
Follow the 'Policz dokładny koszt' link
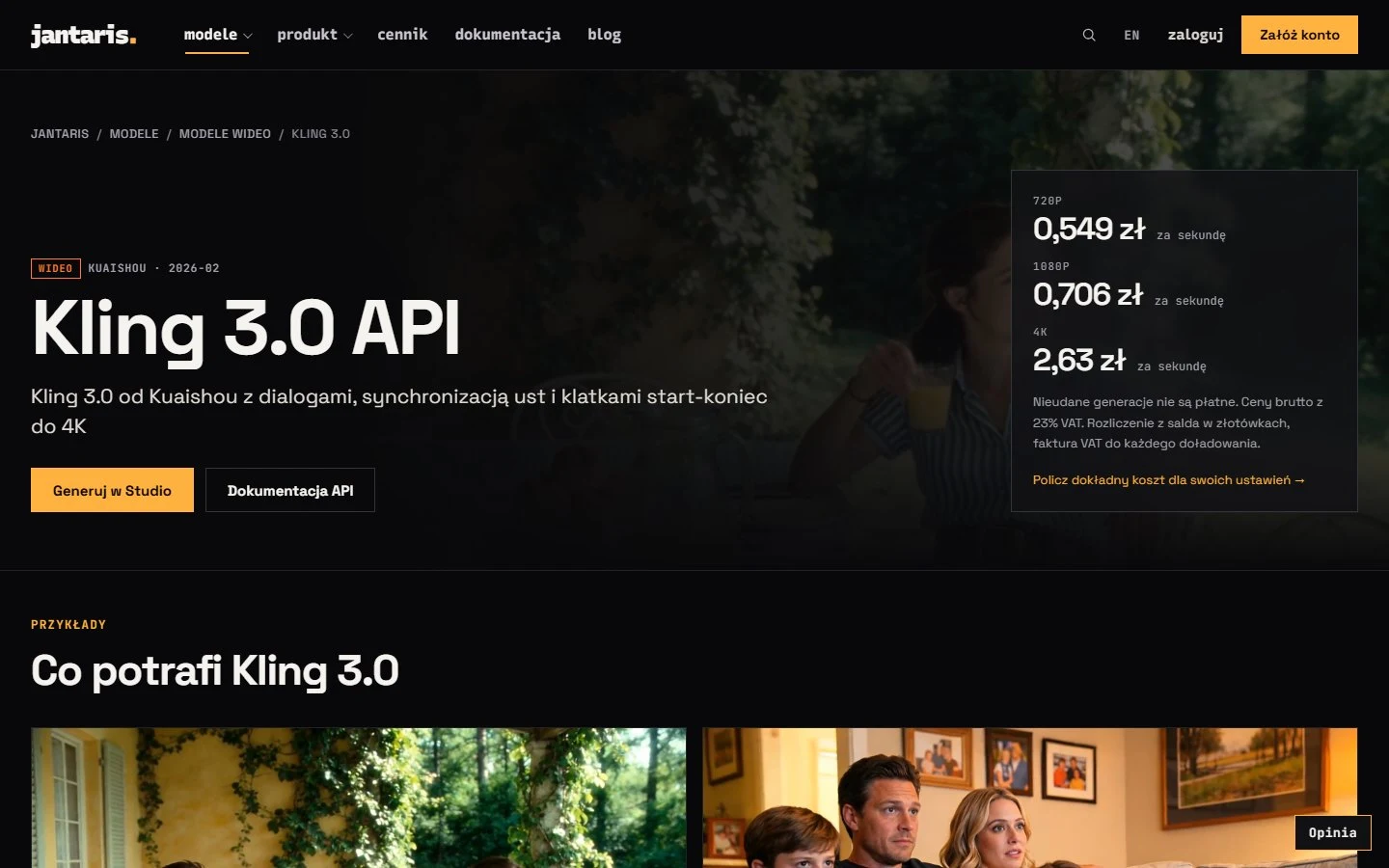pyautogui.click(x=1168, y=480)
